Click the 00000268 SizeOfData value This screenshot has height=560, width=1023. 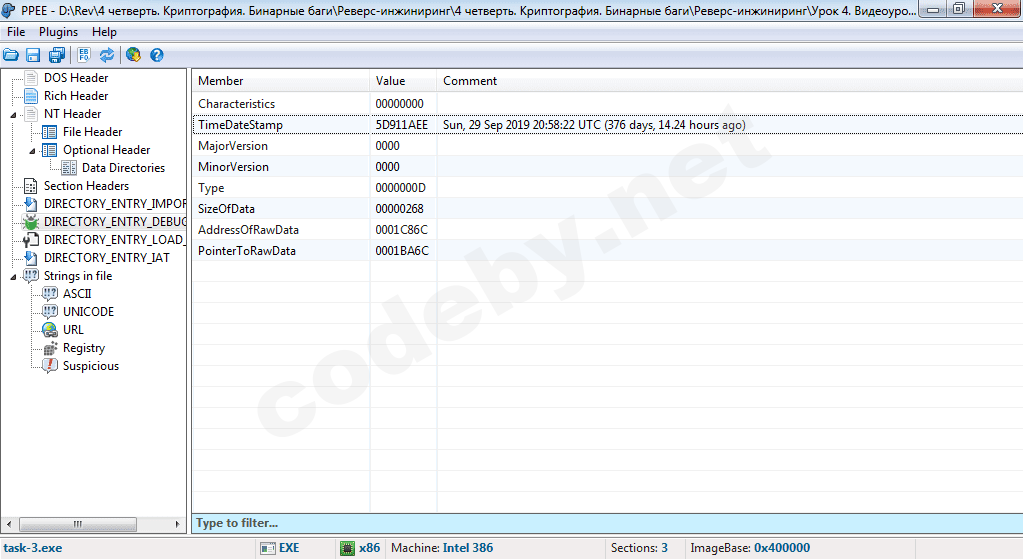399,209
